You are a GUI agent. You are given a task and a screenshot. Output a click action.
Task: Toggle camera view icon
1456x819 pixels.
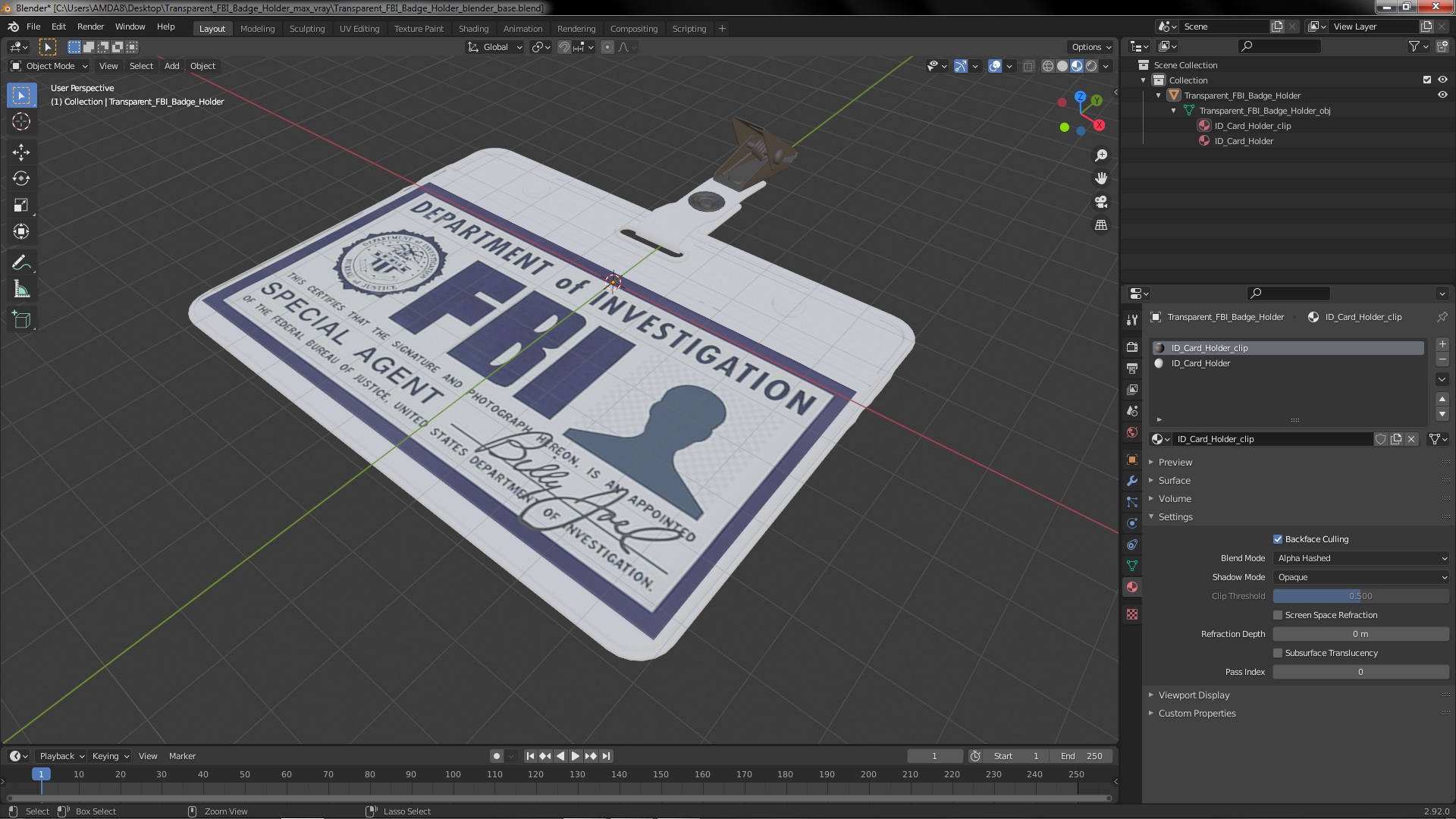[1101, 202]
